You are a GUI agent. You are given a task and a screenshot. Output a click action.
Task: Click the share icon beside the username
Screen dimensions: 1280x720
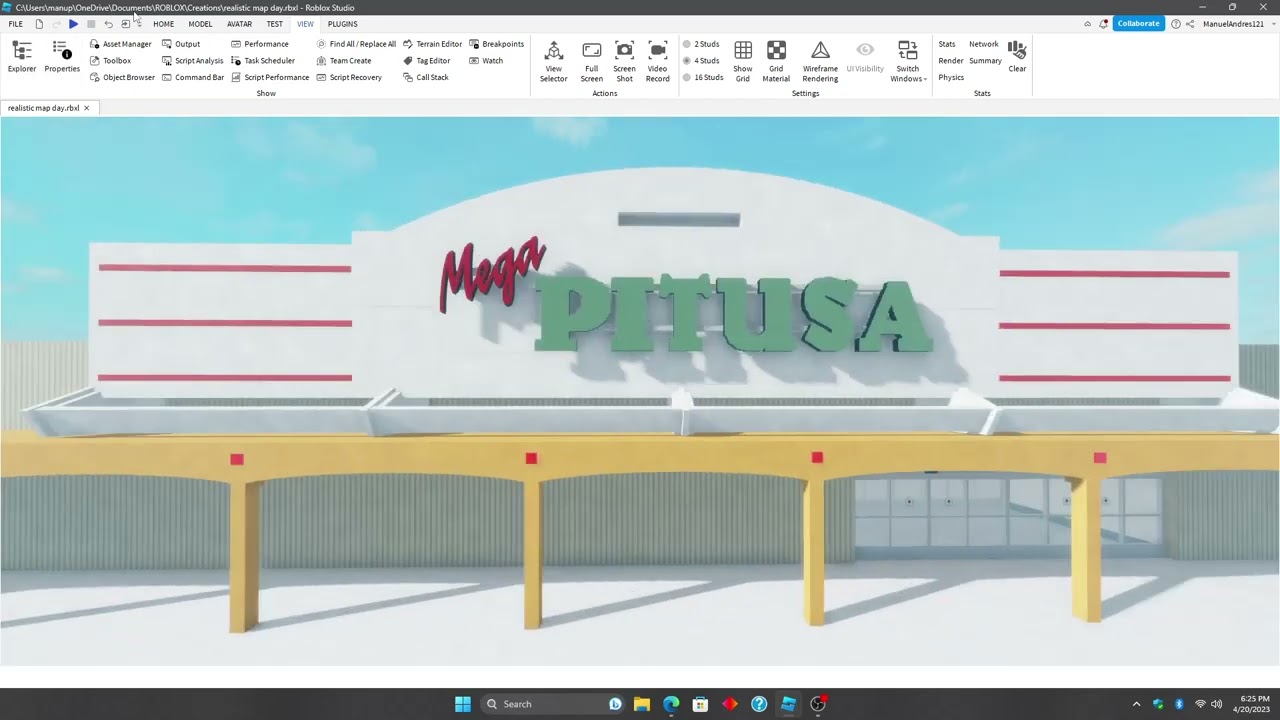pyautogui.click(x=1190, y=24)
